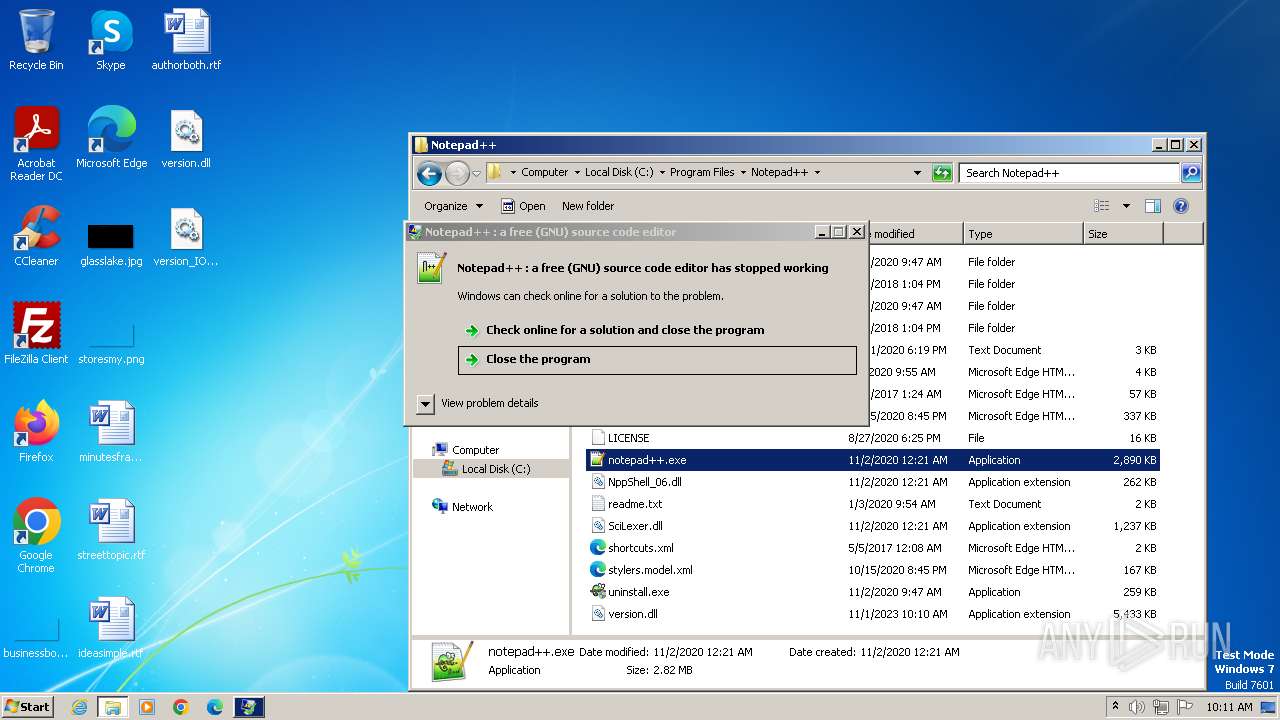Open the Firefox desktop shortcut
The height and width of the screenshot is (720, 1280).
click(36, 432)
